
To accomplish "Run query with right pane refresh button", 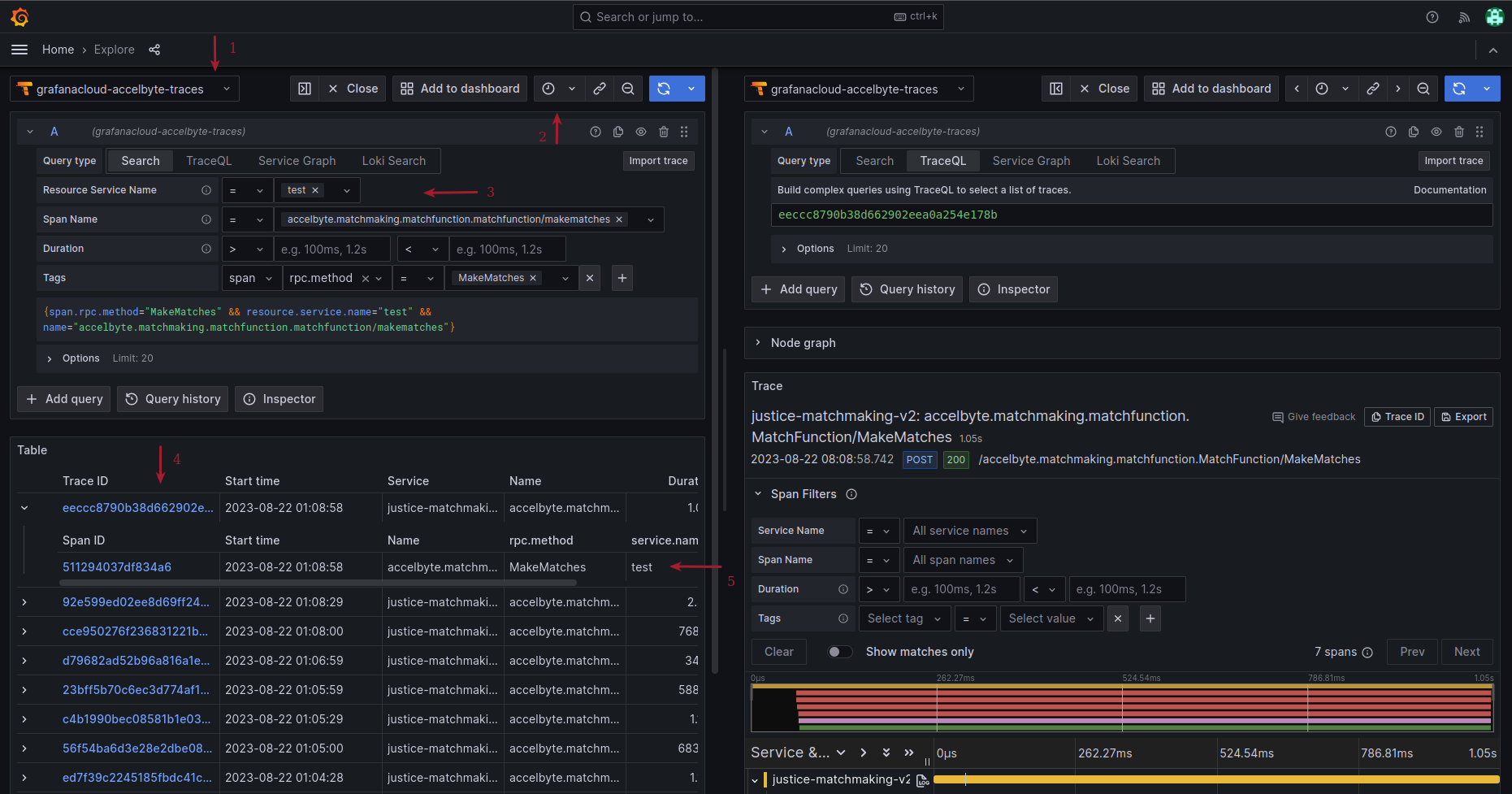I will click(1459, 89).
